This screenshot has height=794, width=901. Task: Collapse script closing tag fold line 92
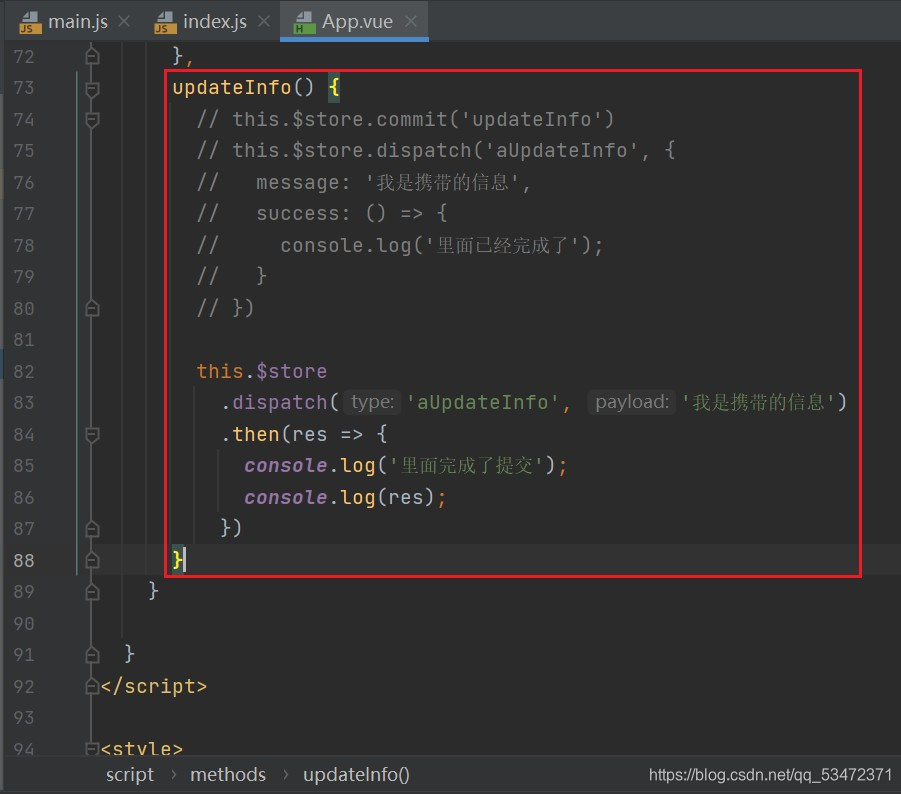[x=92, y=686]
